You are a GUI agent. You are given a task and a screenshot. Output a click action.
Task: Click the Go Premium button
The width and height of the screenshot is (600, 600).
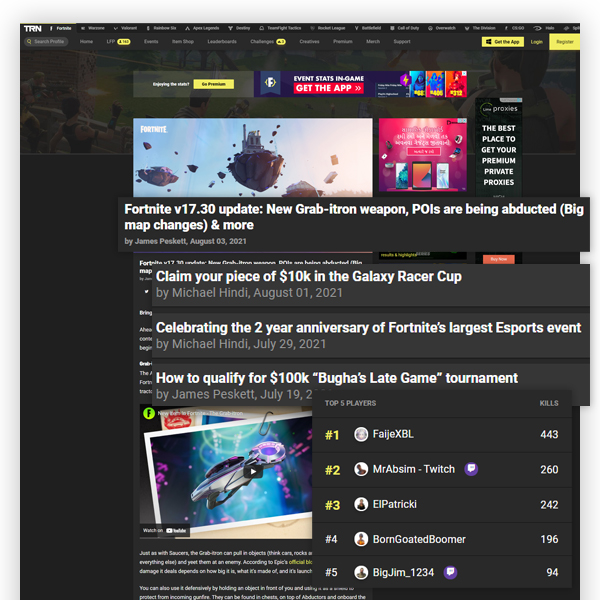(214, 84)
